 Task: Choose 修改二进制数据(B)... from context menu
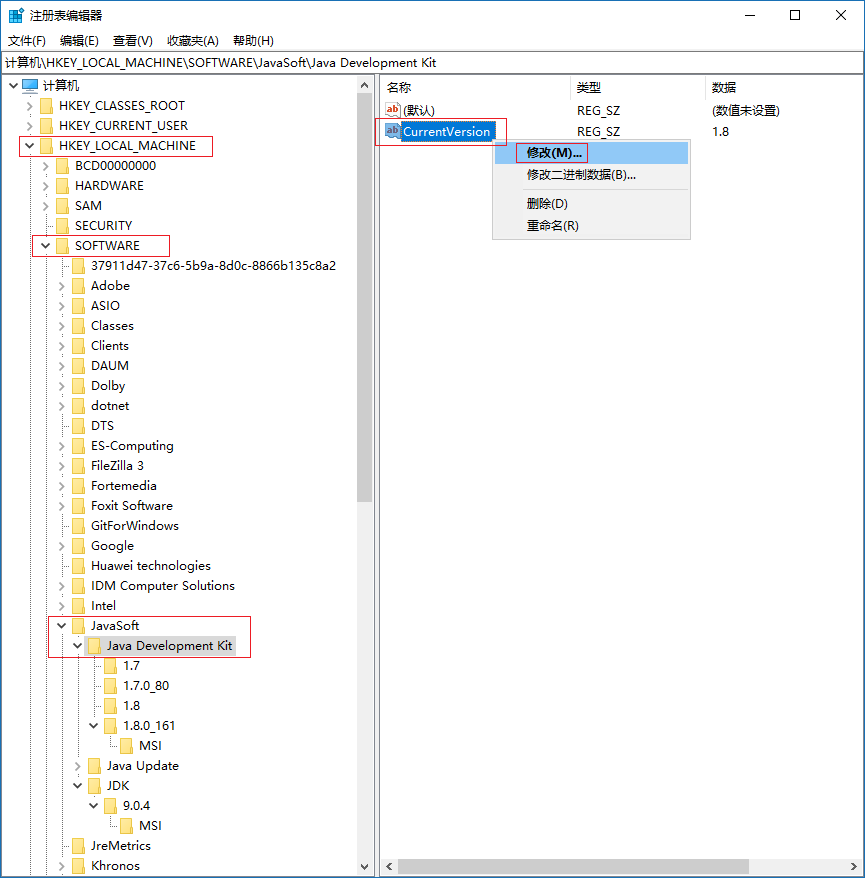click(591, 175)
